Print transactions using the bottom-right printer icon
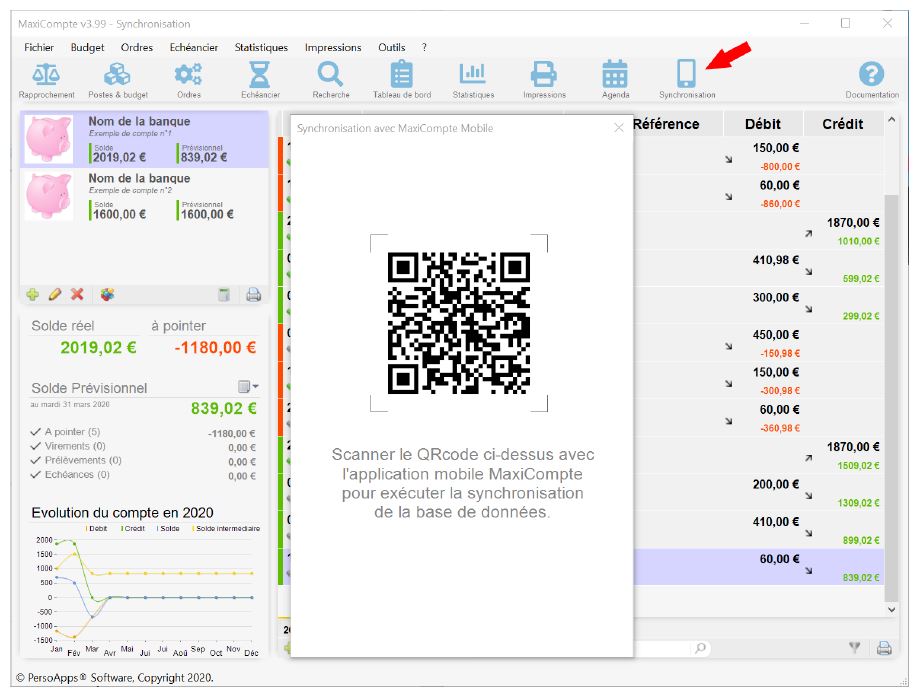This screenshot has height=696, width=919. click(884, 648)
